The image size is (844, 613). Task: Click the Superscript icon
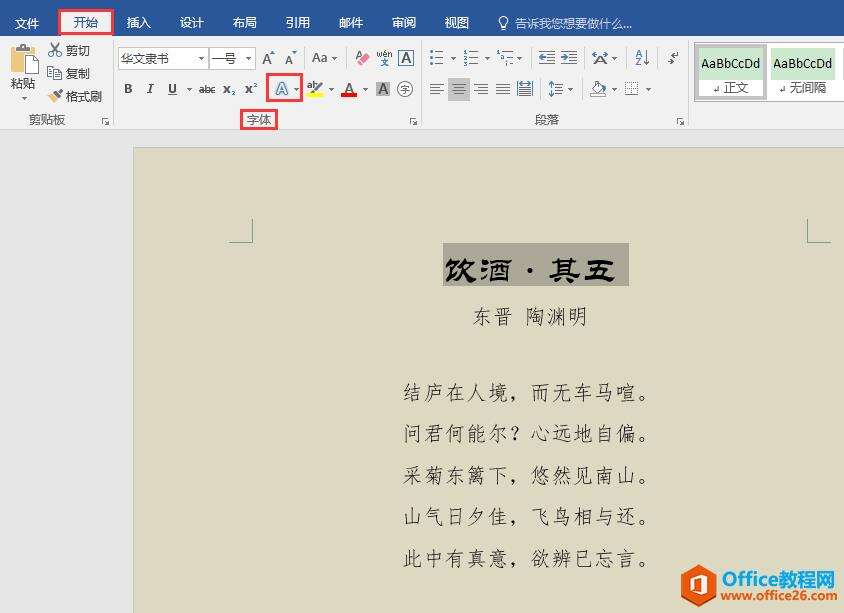coord(250,88)
